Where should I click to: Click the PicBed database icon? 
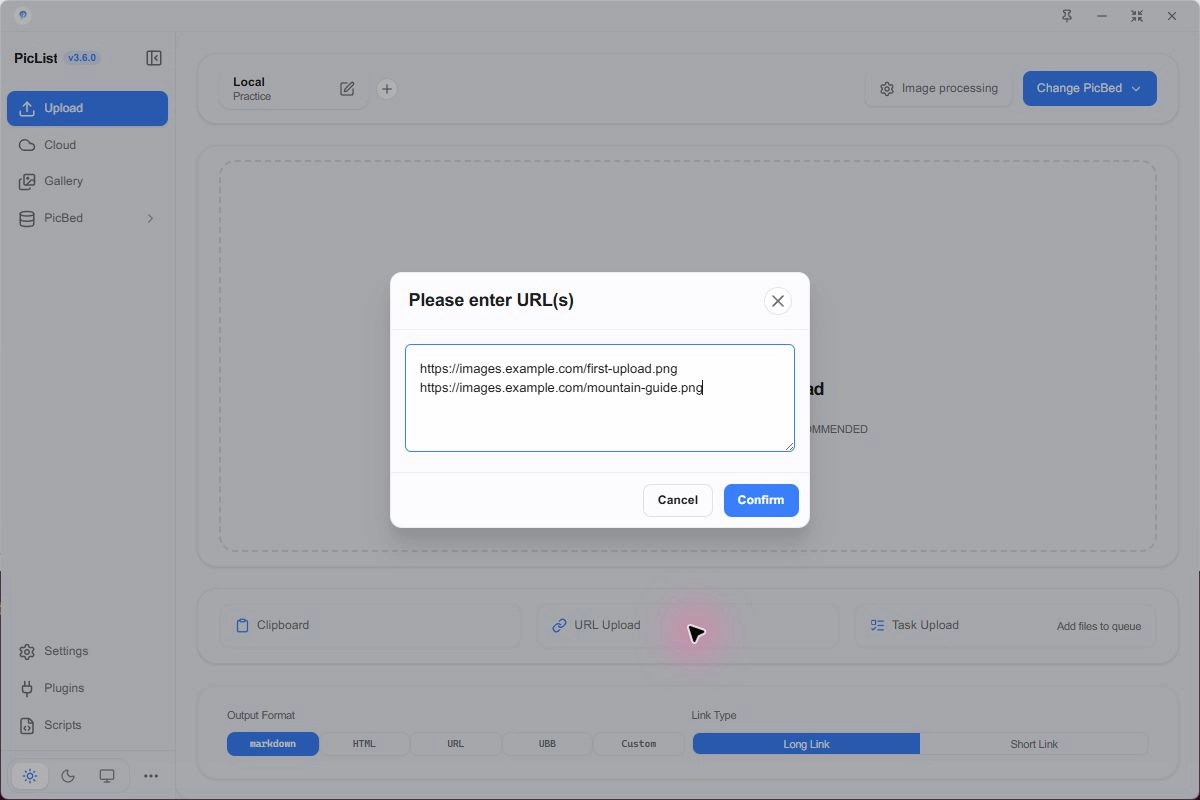[27, 218]
